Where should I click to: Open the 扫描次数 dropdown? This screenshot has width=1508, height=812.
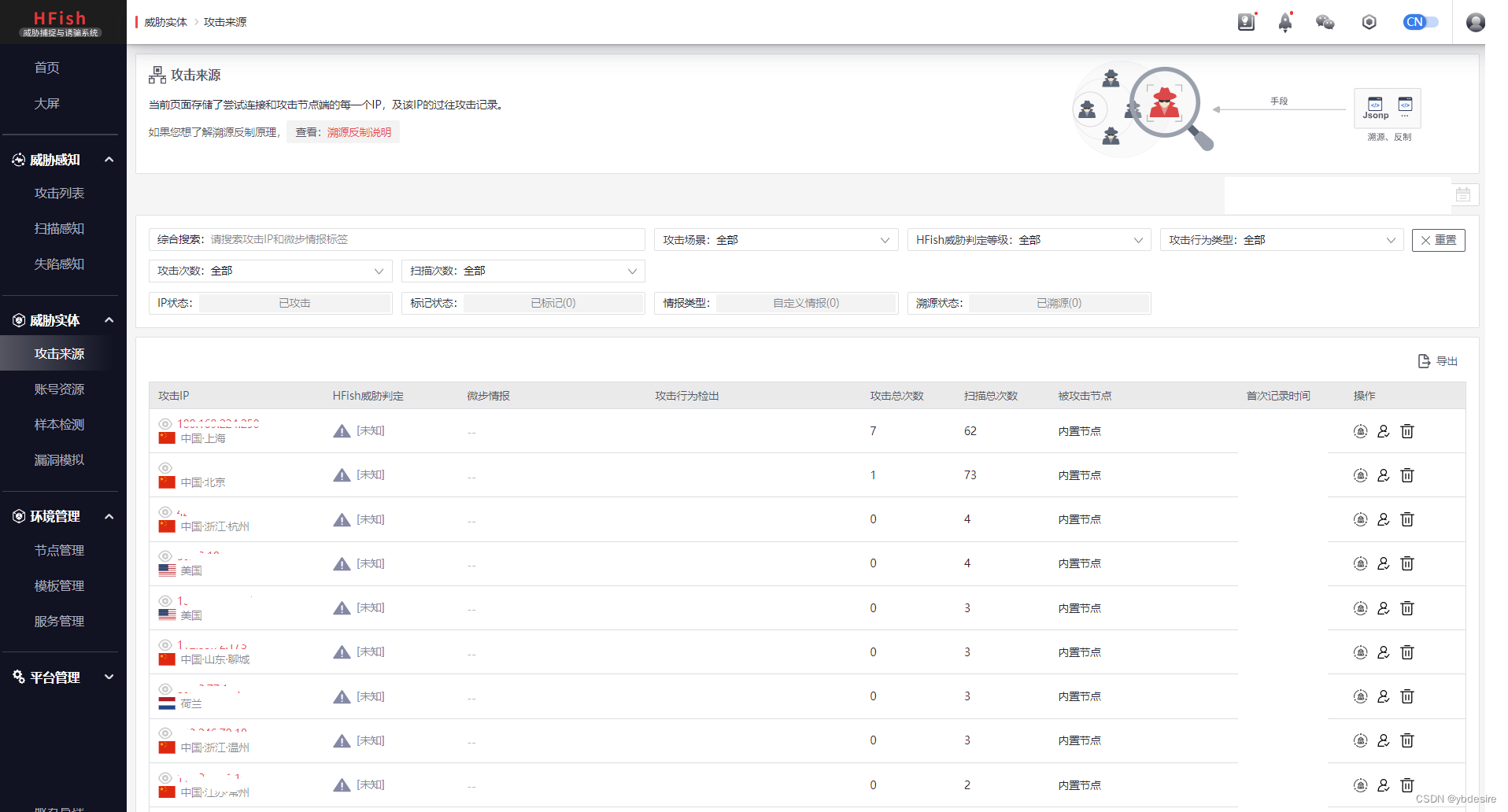click(x=523, y=271)
